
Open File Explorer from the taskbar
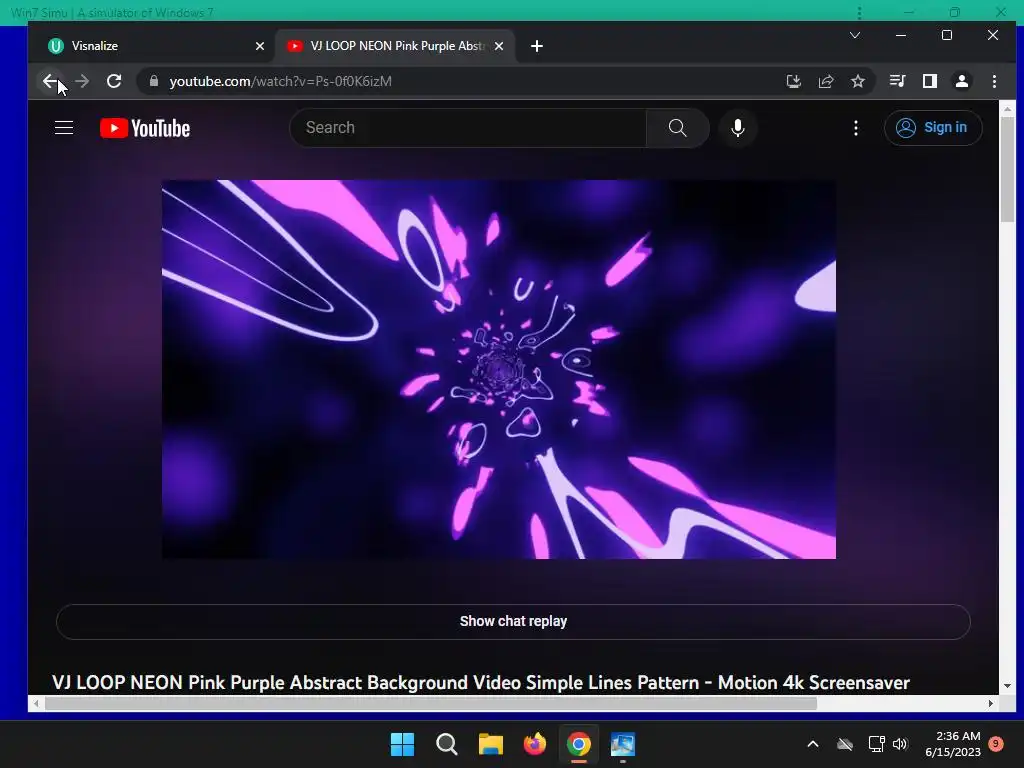pyautogui.click(x=490, y=744)
